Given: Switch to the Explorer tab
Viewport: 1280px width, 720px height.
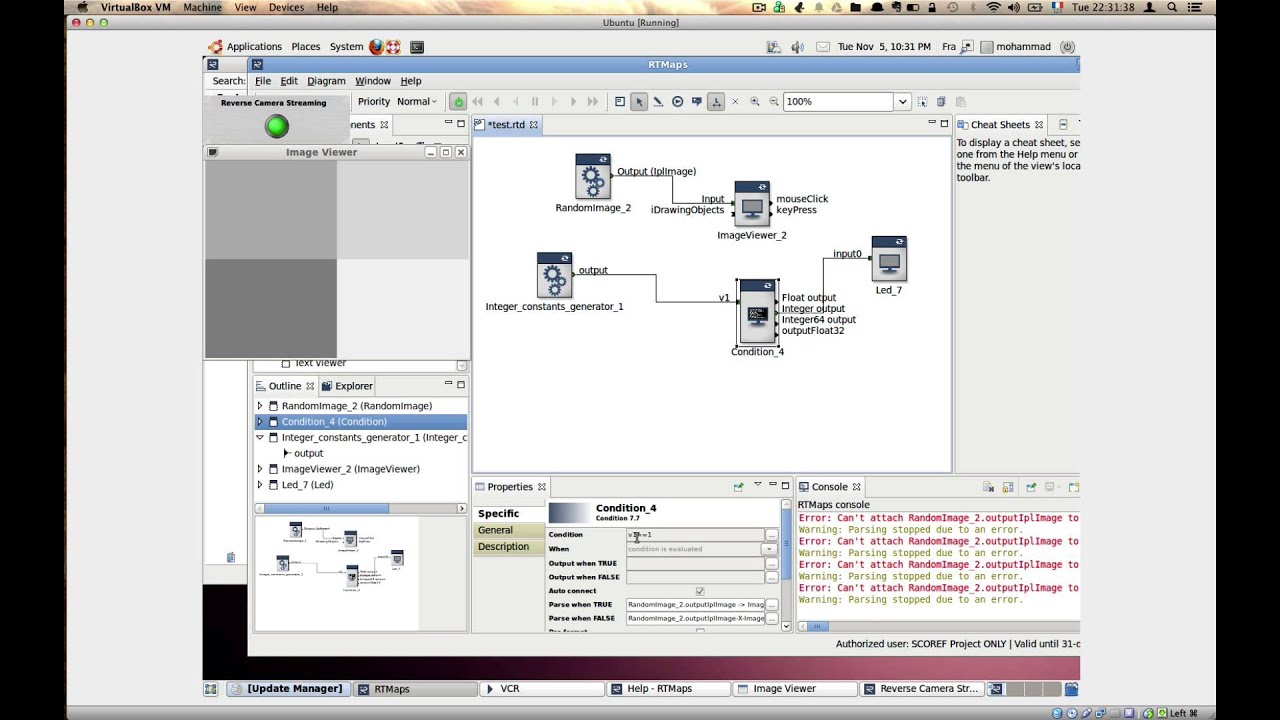Looking at the screenshot, I should pos(347,386).
